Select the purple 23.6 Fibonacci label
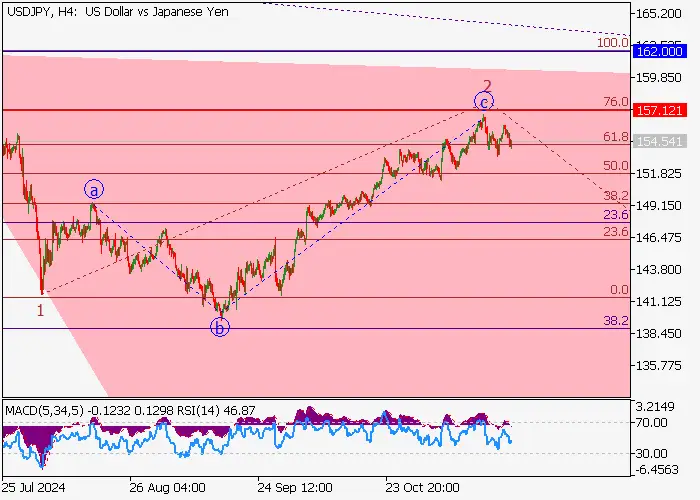This screenshot has width=700, height=500. (616, 215)
